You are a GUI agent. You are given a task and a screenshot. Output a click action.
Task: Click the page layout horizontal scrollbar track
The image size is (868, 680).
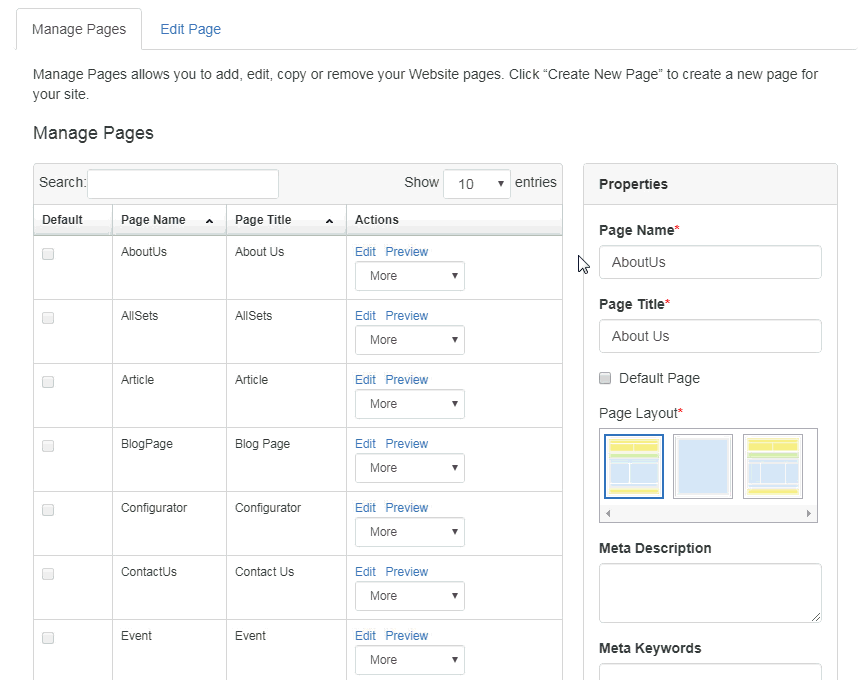(709, 513)
